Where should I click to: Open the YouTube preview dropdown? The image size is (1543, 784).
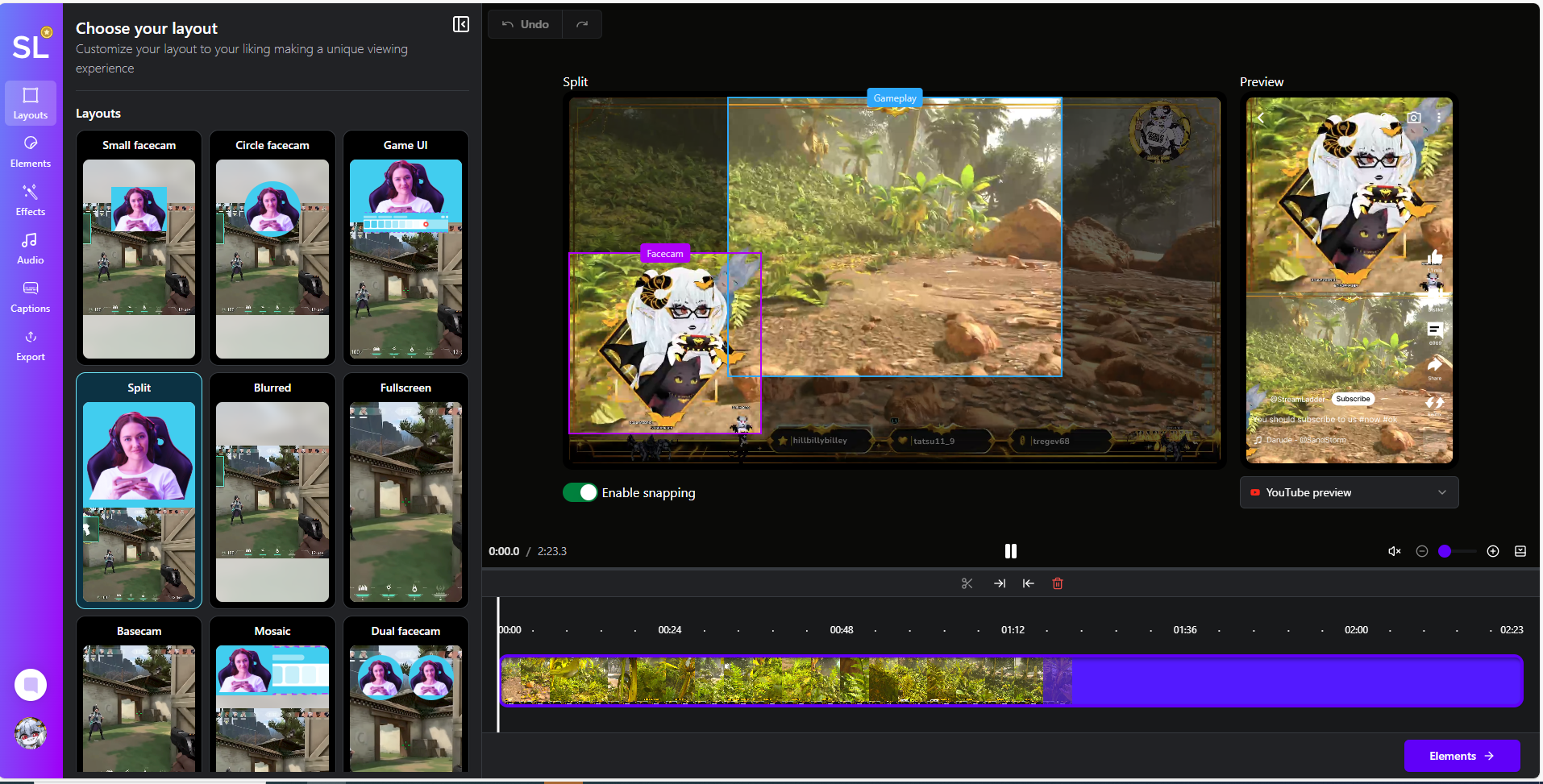click(1349, 492)
